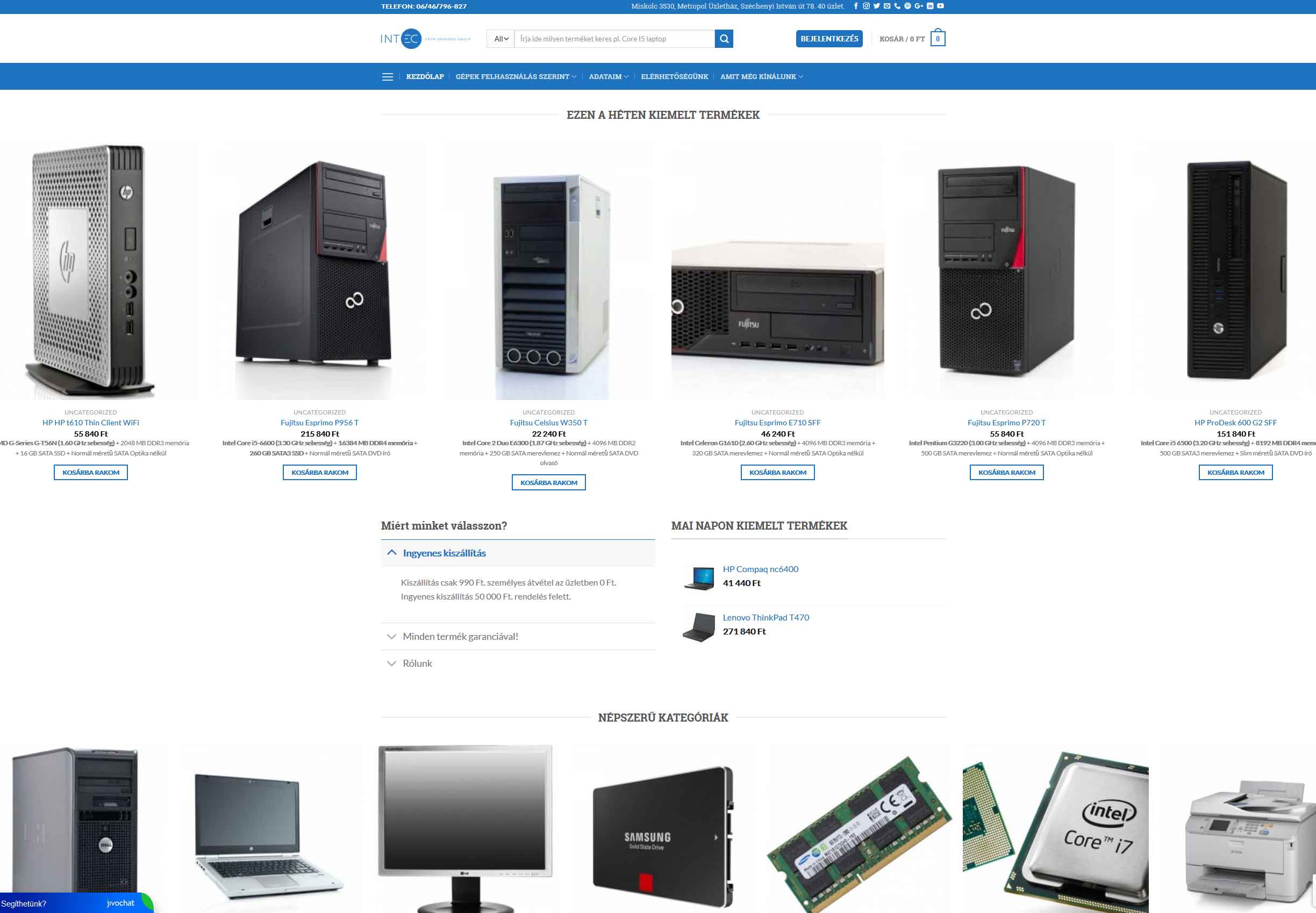Image resolution: width=1316 pixels, height=913 pixels.
Task: Focus the product search field
Action: click(614, 39)
